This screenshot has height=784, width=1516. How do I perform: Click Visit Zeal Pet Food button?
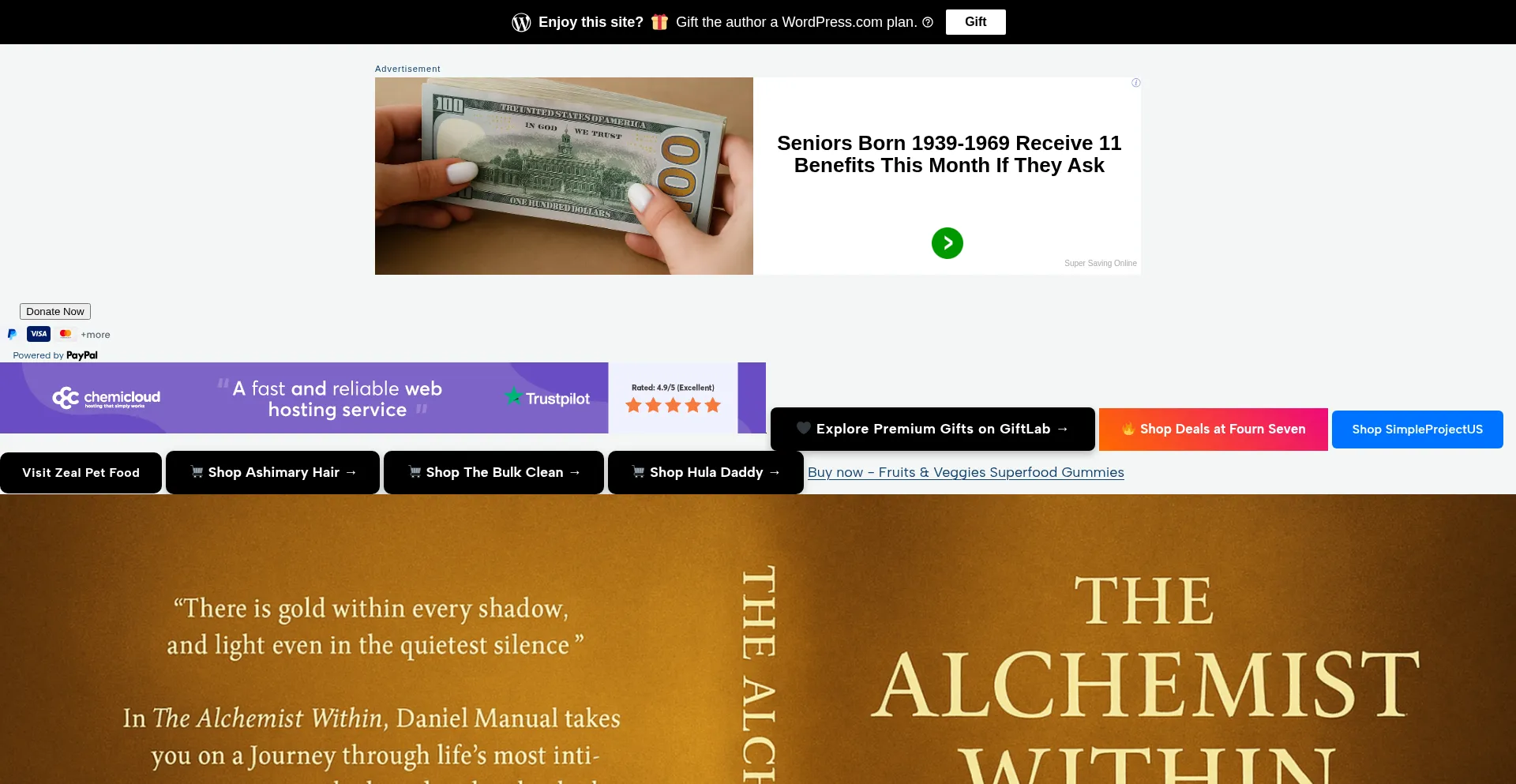pyautogui.click(x=81, y=473)
